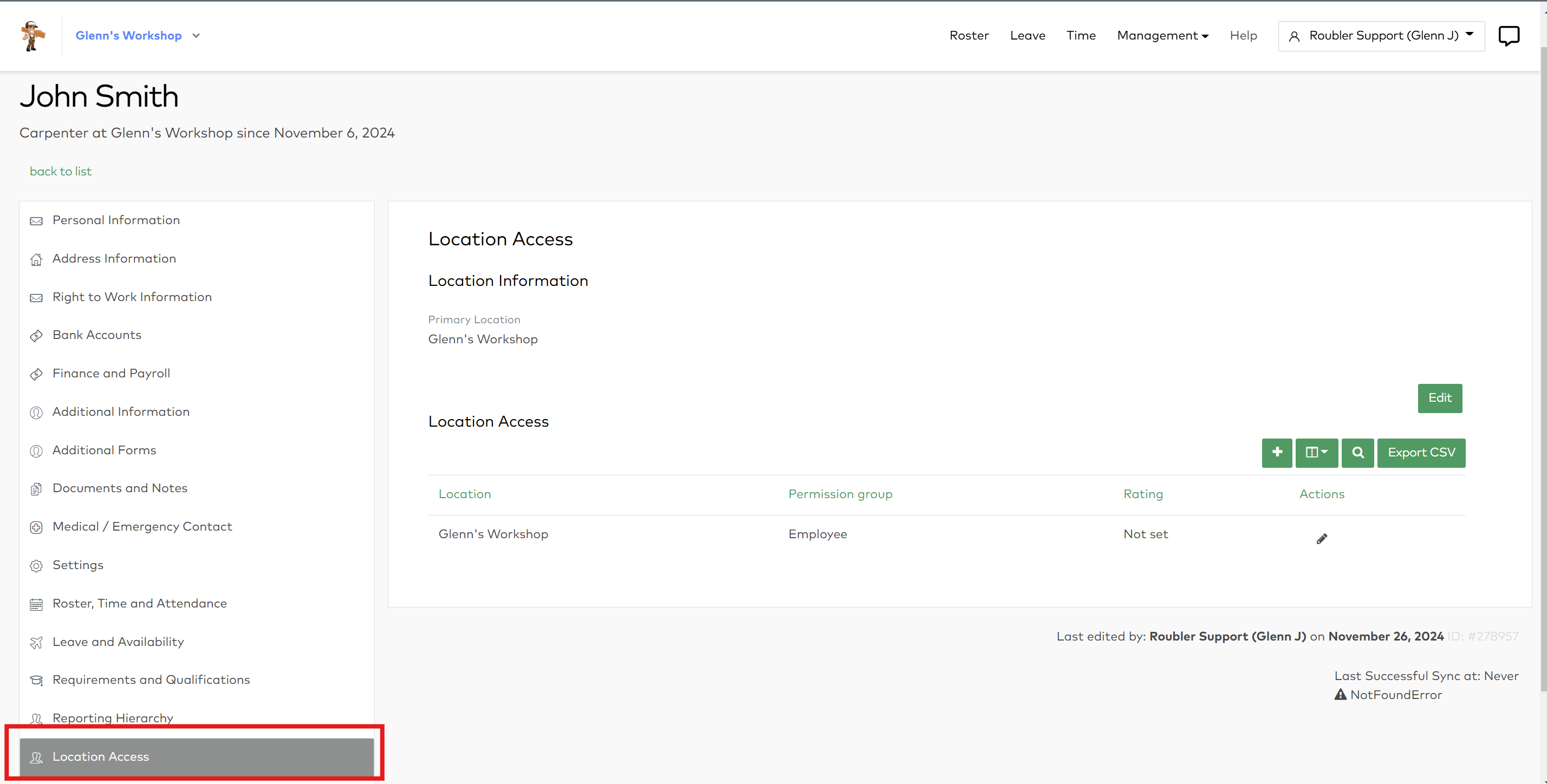Click the house icon beside Address Information

(36, 259)
